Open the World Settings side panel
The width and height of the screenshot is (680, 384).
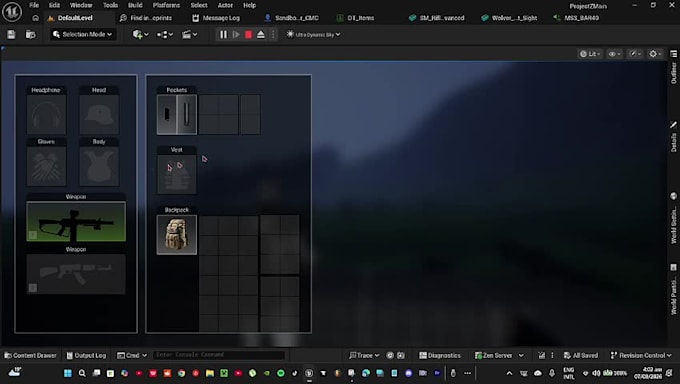tap(673, 218)
